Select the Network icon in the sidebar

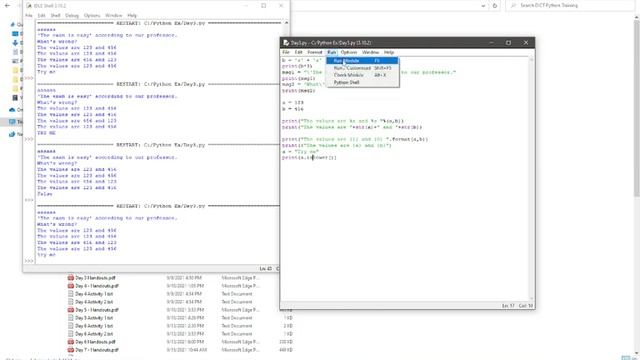click(12, 134)
